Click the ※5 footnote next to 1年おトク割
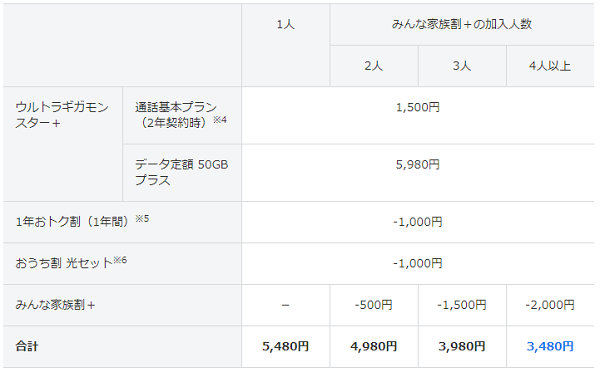Screen dimensions: 600x372 [x=142, y=219]
